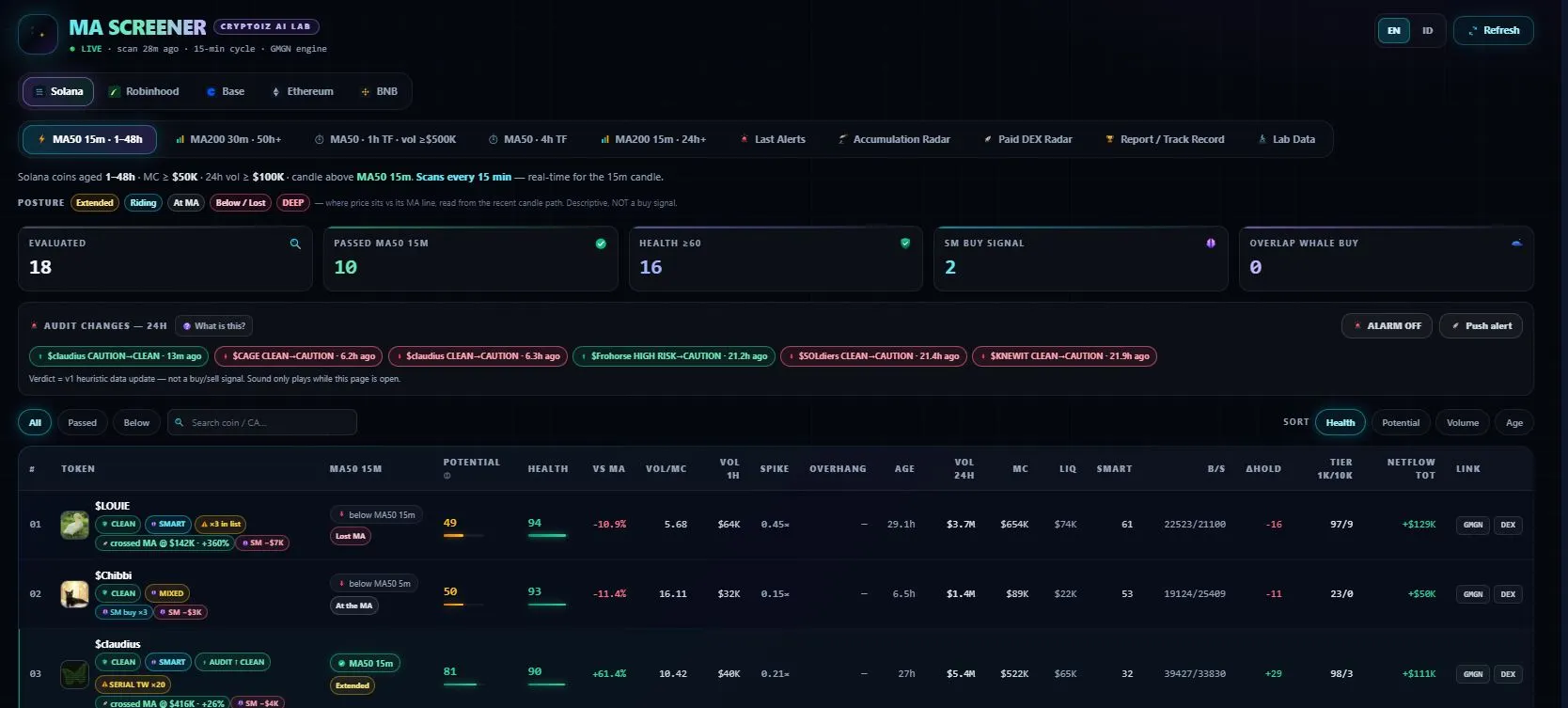The width and height of the screenshot is (1568, 708).
Task: Open the Lab Data tab
Action: tap(1287, 139)
